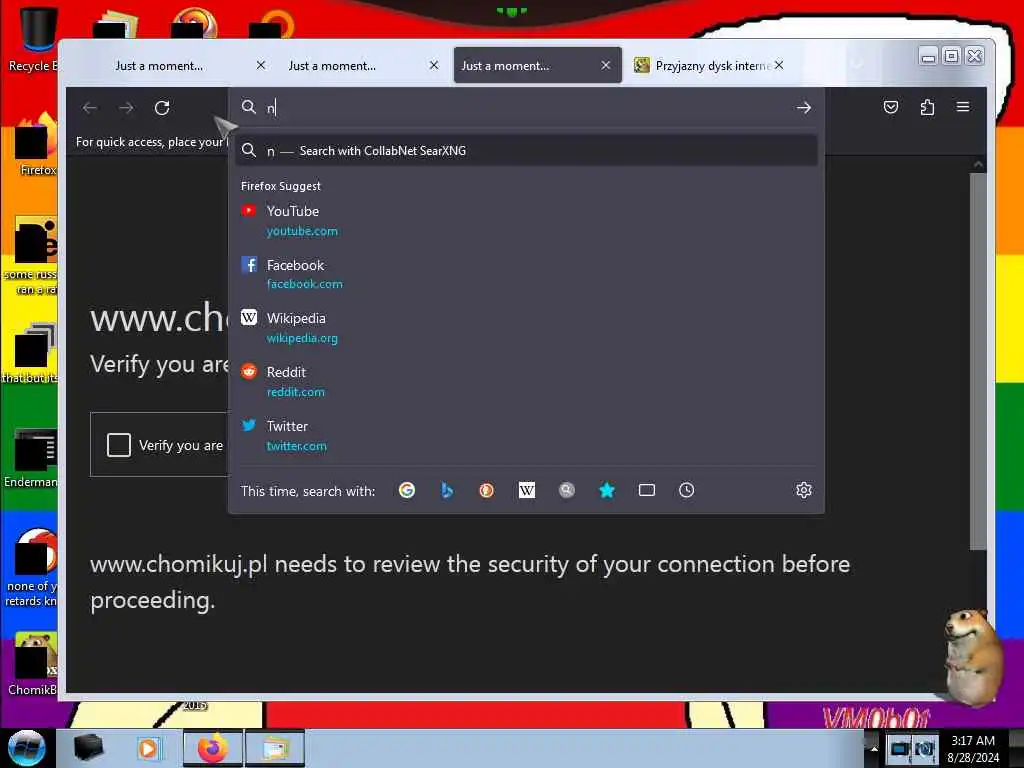
Task: Open search settings gear icon
Action: [804, 490]
